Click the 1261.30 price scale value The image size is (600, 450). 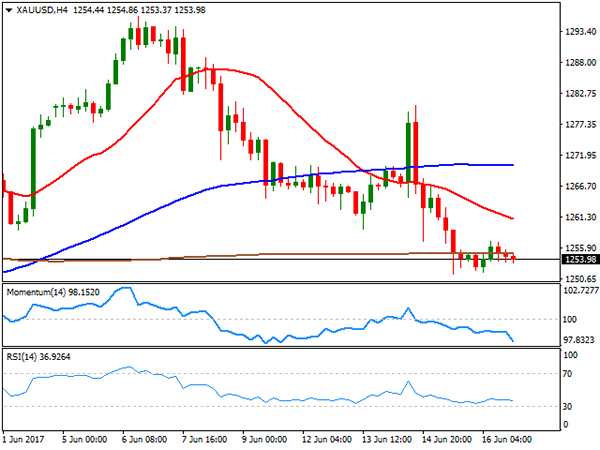pyautogui.click(x=580, y=217)
